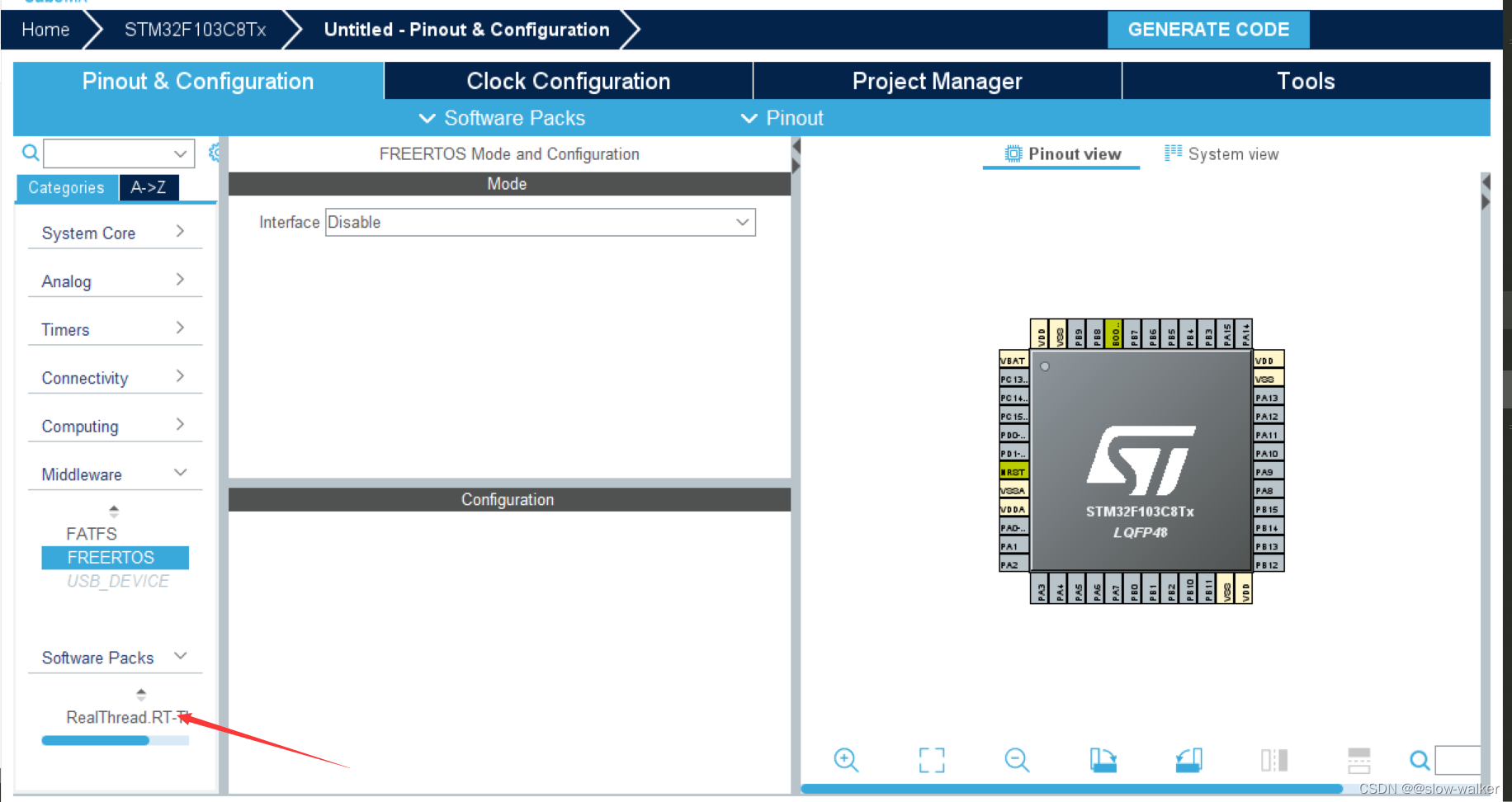Image resolution: width=1512 pixels, height=802 pixels.
Task: Select the Zoom In tool in pinout view
Action: (x=846, y=760)
